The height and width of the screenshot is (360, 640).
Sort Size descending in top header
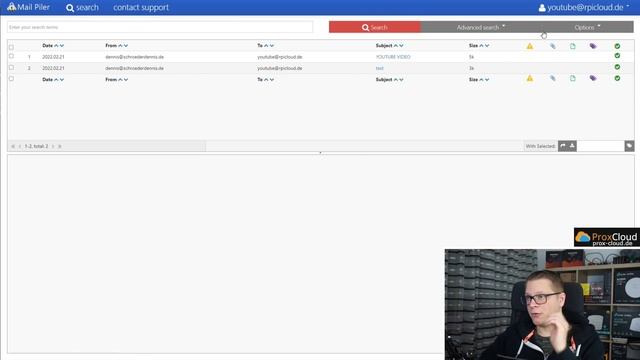(x=487, y=46)
